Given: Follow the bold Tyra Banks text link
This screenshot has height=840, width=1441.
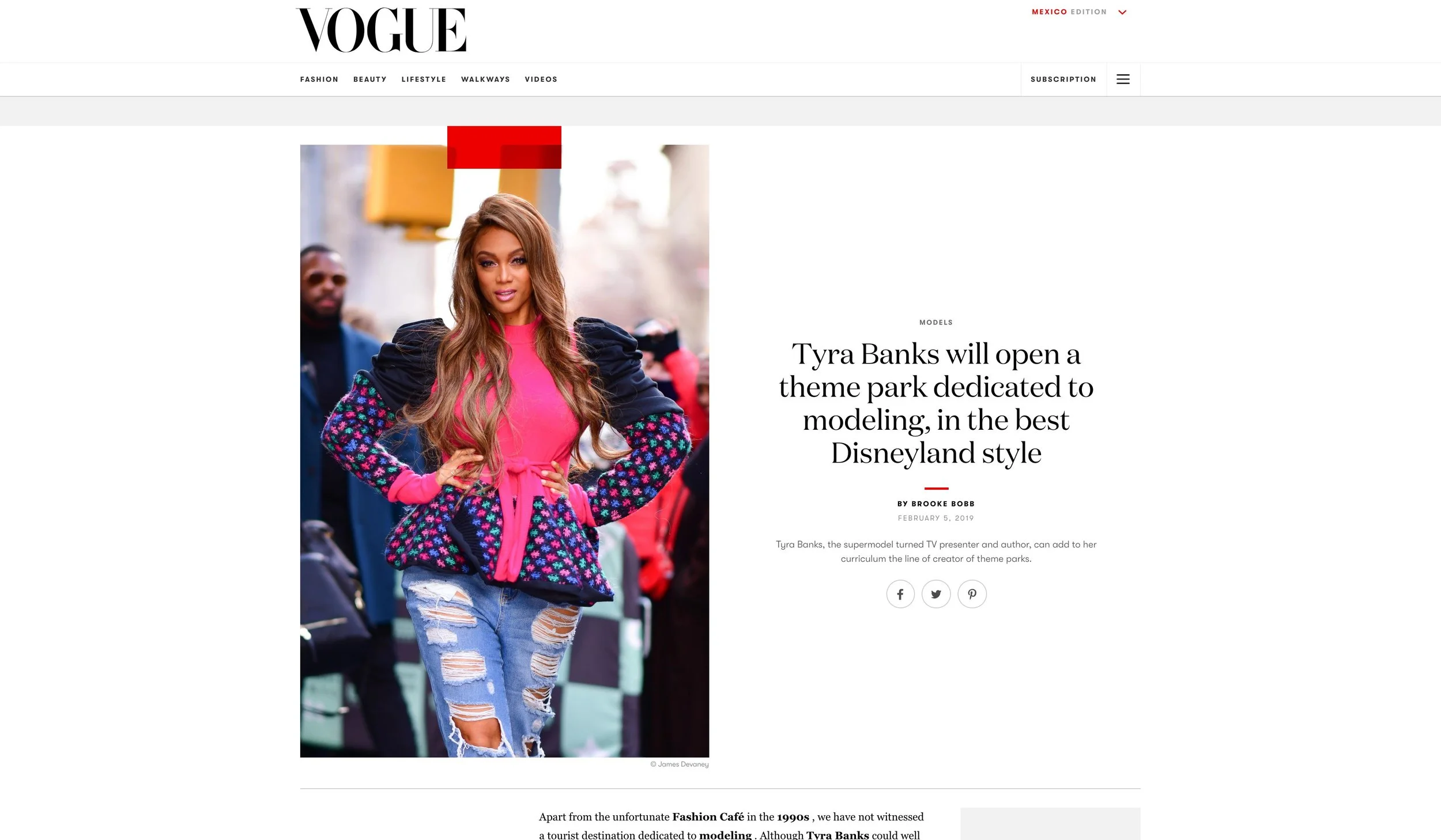Looking at the screenshot, I should [838, 835].
